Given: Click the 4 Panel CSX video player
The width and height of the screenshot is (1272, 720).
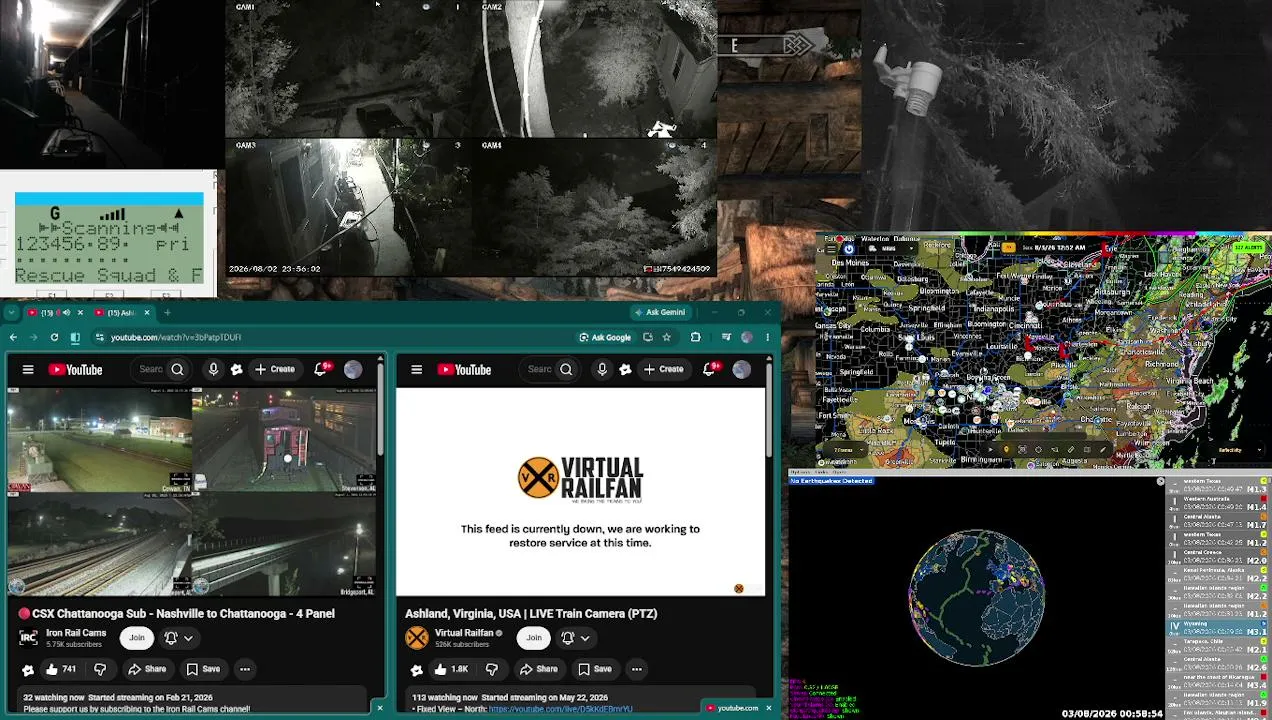Looking at the screenshot, I should 192,492.
